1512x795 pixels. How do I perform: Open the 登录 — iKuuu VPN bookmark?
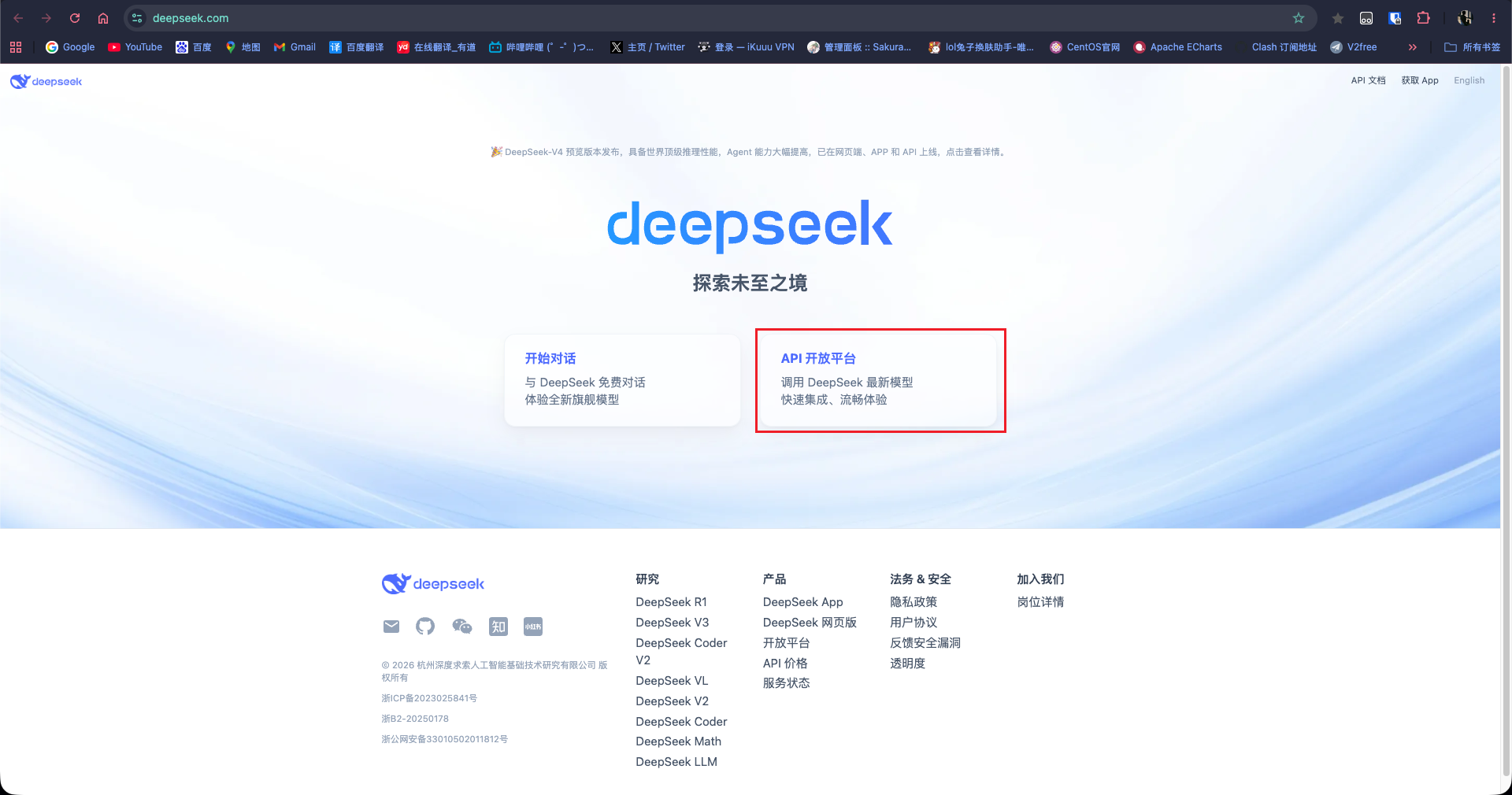pos(747,47)
